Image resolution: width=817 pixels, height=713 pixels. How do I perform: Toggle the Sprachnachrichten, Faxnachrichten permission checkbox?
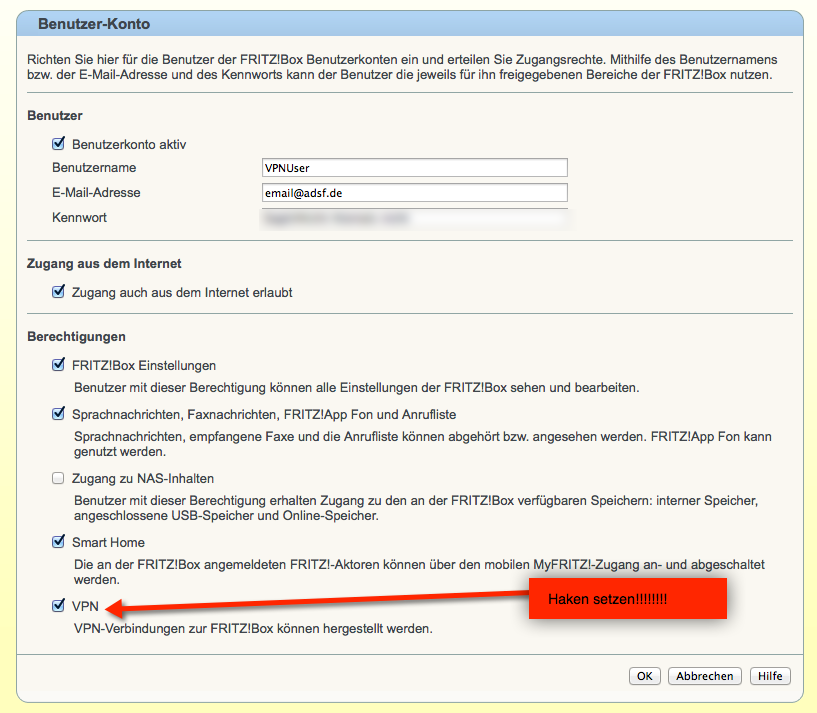pos(58,414)
